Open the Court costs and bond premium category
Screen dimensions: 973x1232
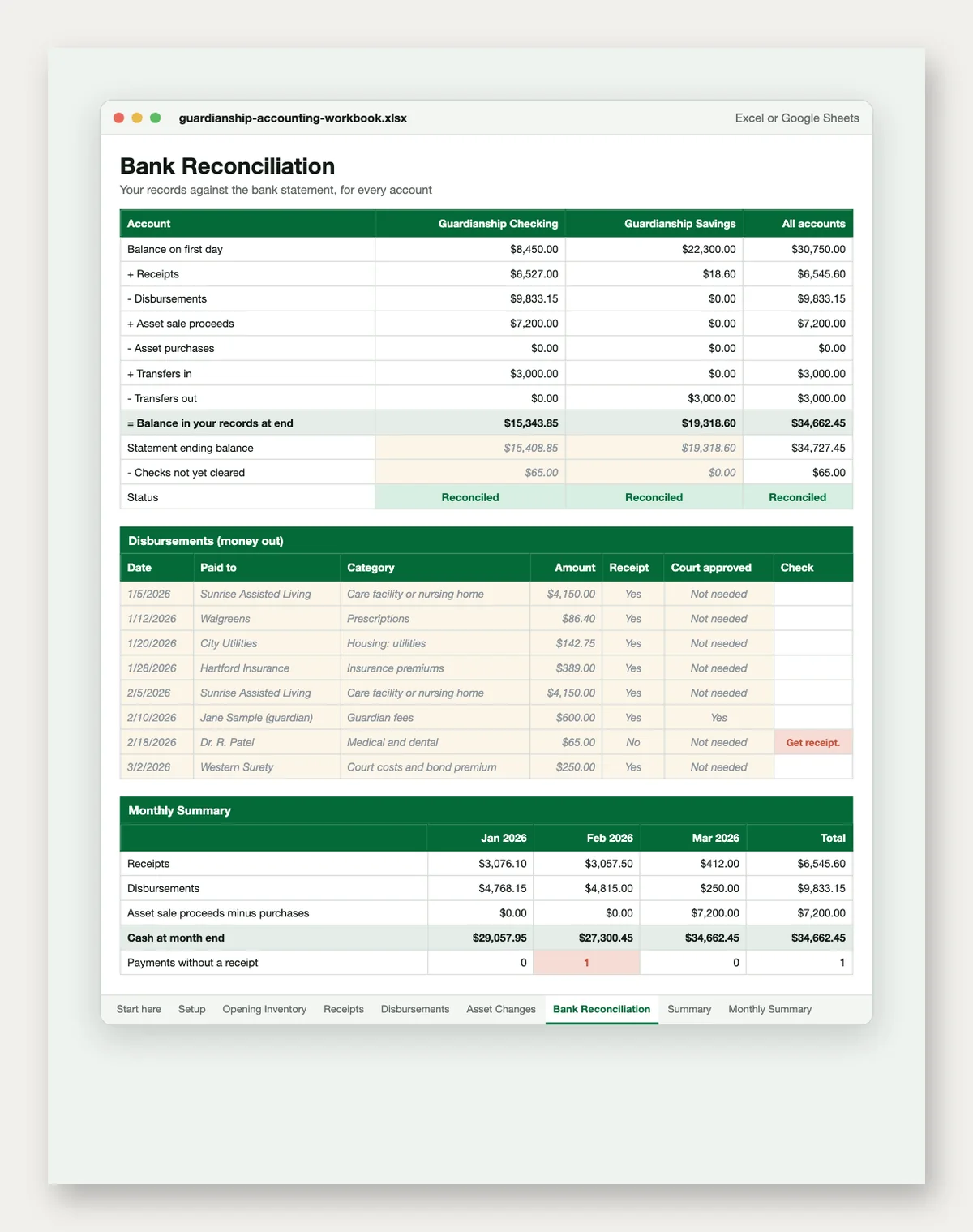(435, 767)
